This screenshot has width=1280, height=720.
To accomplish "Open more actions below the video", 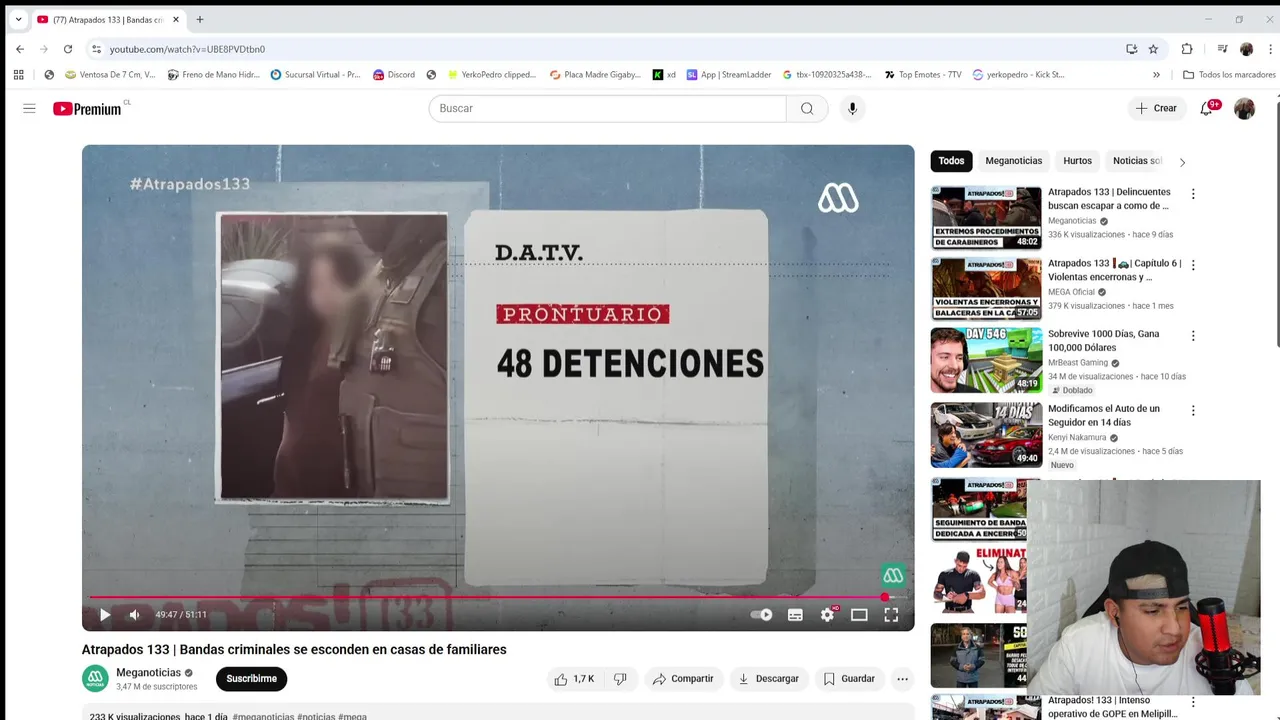I will click(902, 679).
